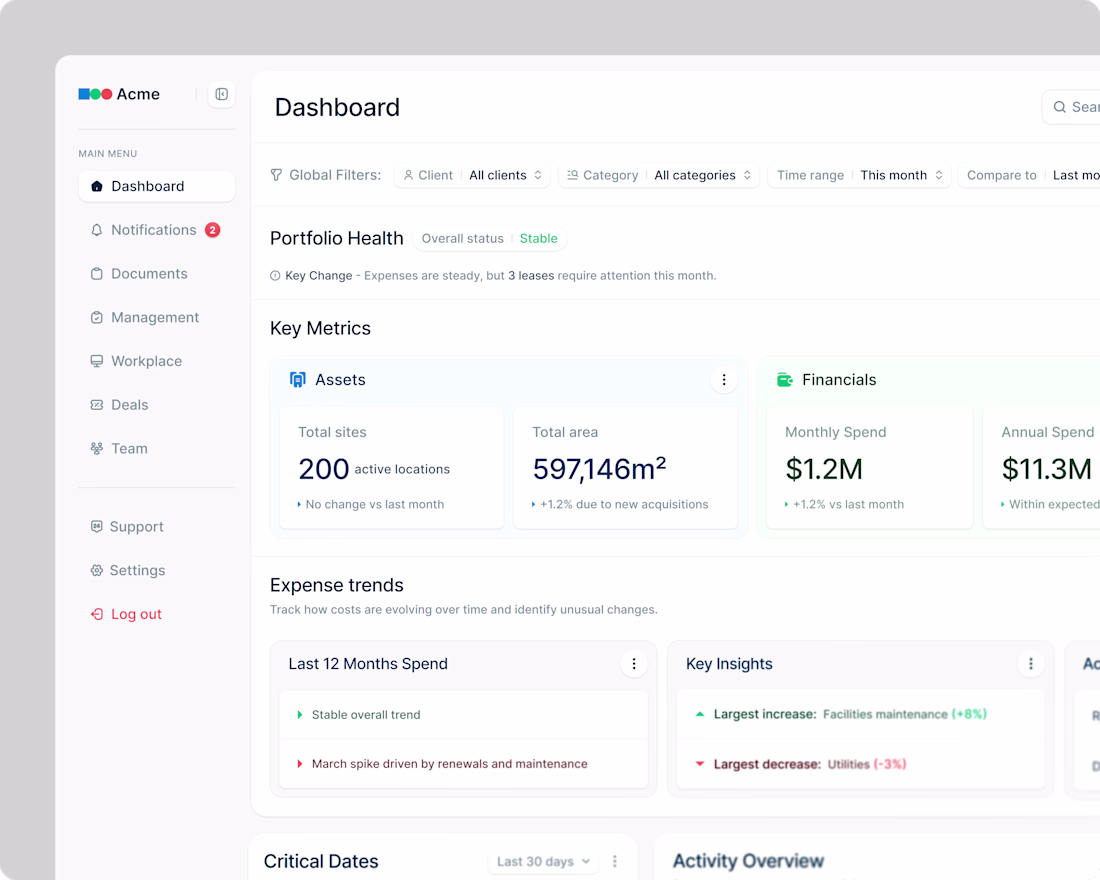Open Management menu item
The height and width of the screenshot is (880, 1100).
tap(156, 317)
